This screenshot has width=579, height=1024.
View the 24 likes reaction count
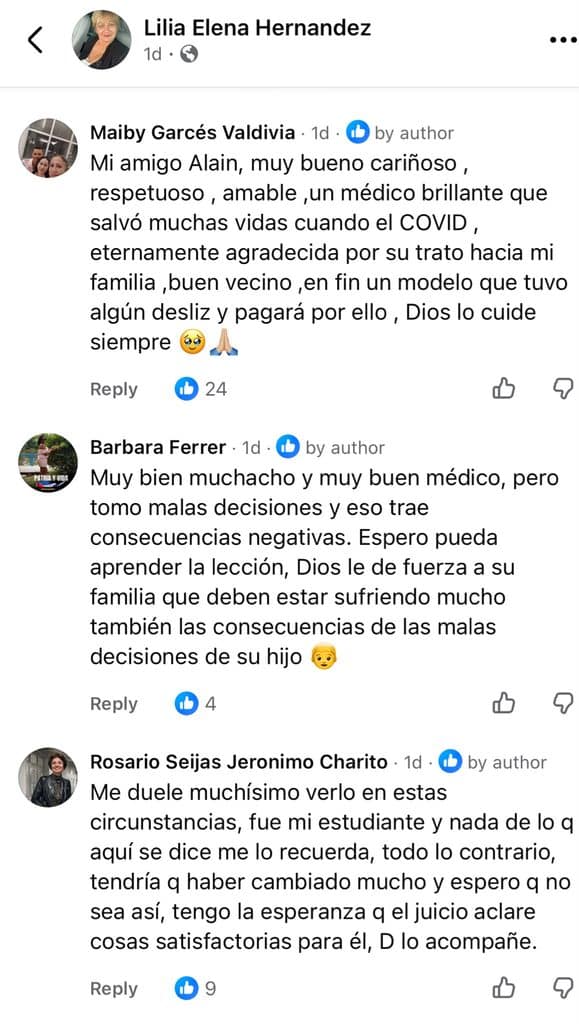click(x=202, y=389)
